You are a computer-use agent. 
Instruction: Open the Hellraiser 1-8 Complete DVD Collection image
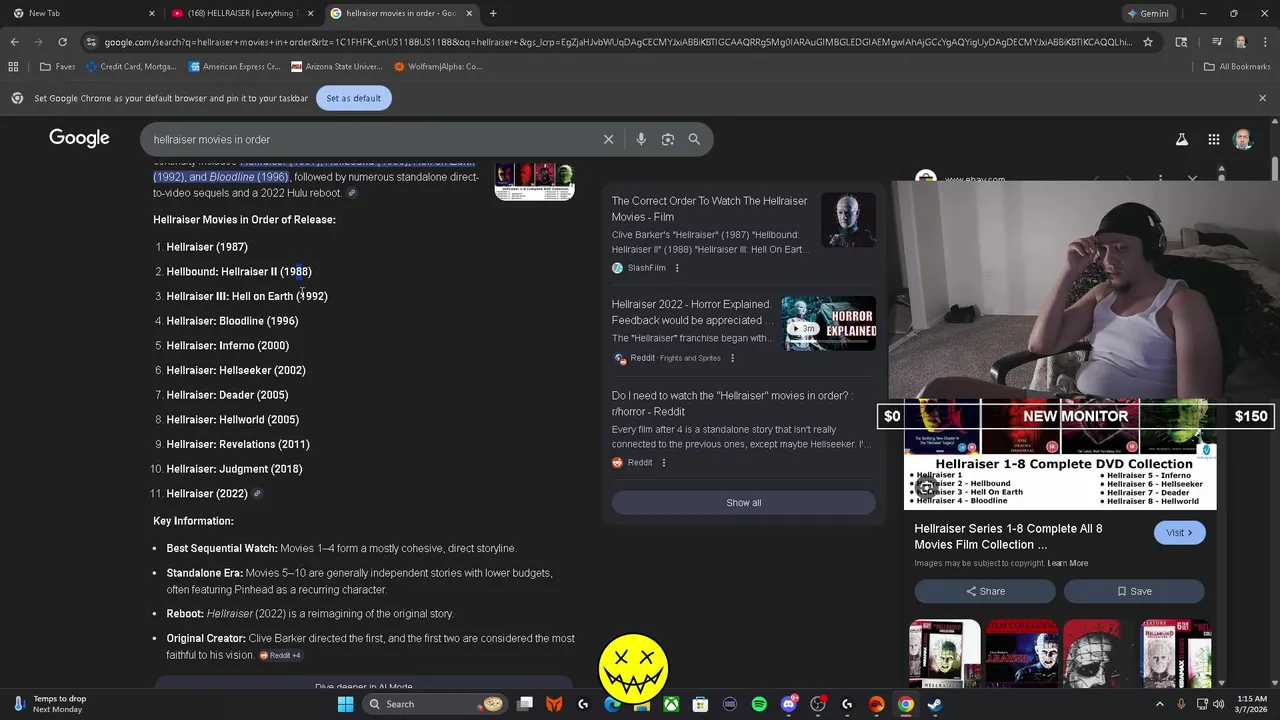click(x=1060, y=454)
